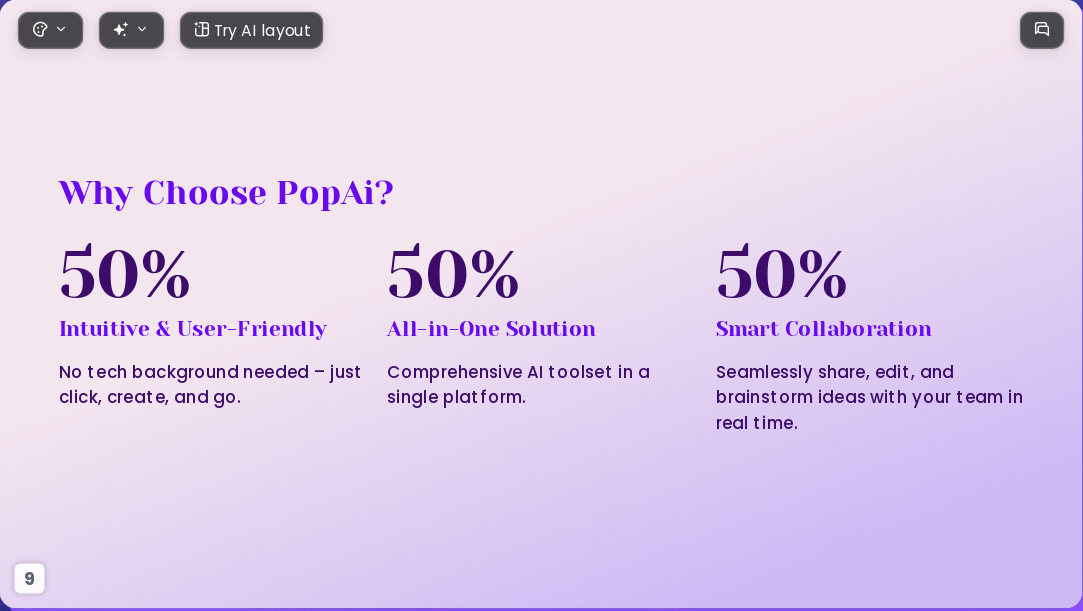
Task: Click the Comprehensive AI toolset paragraph
Action: (518, 385)
